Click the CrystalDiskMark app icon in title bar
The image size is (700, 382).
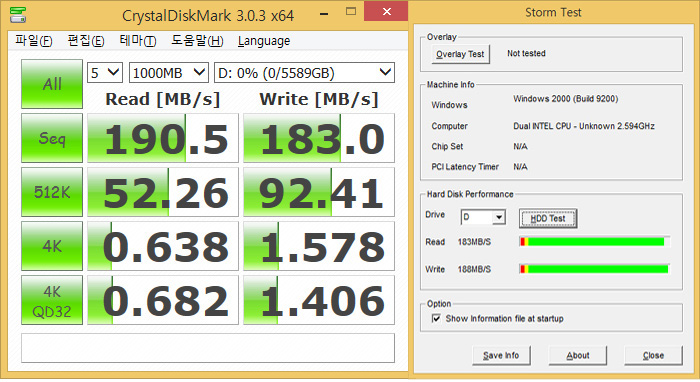click(x=18, y=15)
